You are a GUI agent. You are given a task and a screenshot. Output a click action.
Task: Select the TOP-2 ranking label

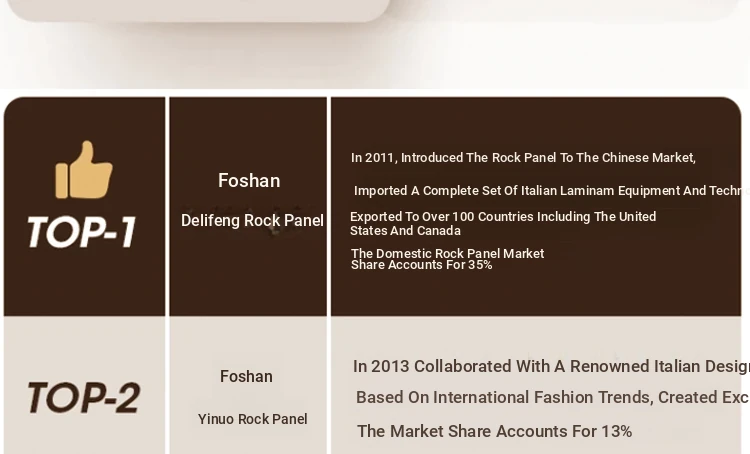[84, 398]
